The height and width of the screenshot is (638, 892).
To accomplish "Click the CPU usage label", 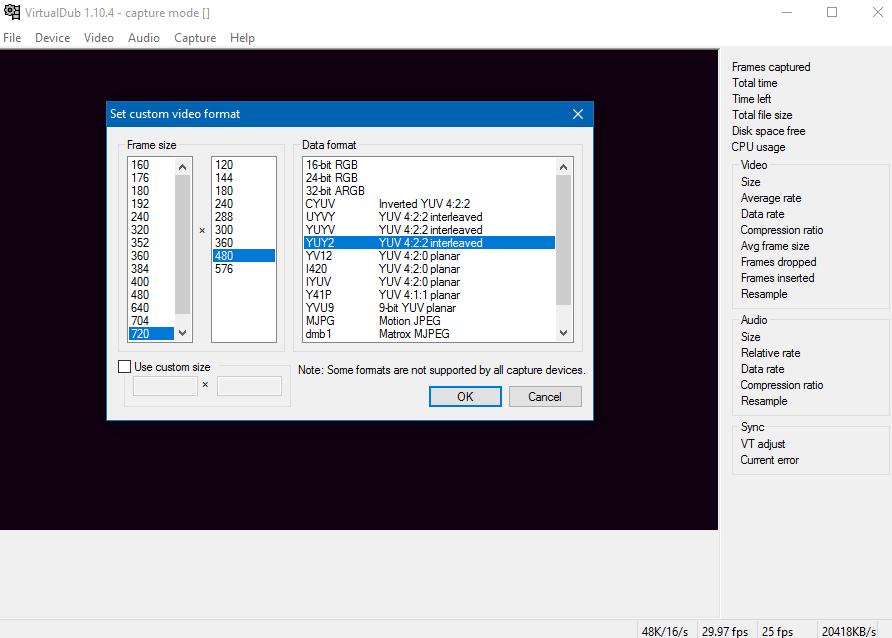I will tap(758, 147).
